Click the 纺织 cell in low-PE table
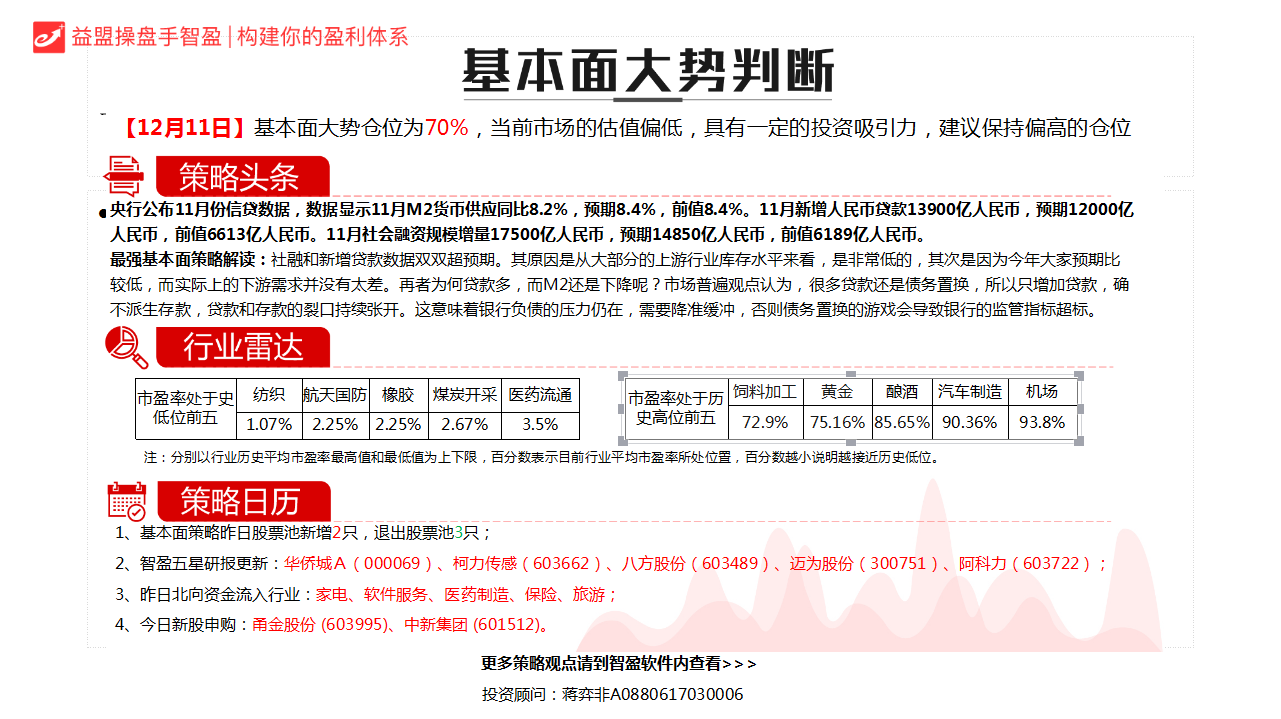 [269, 395]
